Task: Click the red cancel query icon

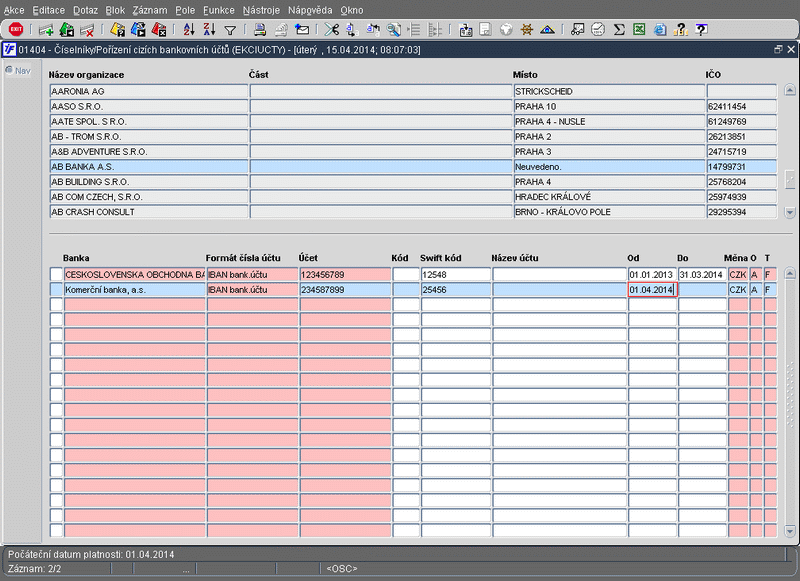Action: 159,30
